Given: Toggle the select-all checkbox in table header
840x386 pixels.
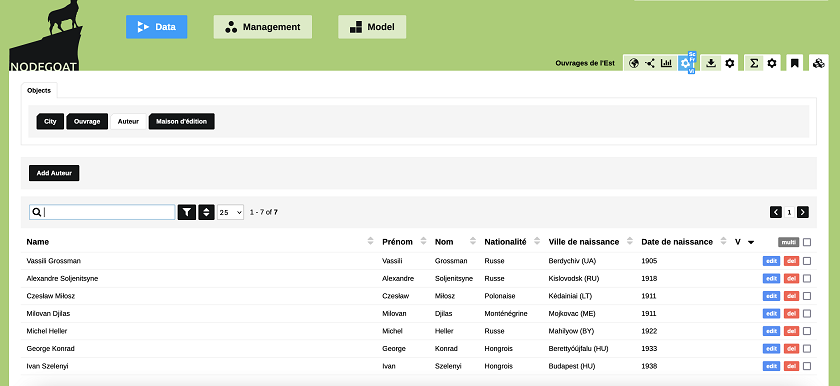Looking at the screenshot, I should click(x=807, y=243).
